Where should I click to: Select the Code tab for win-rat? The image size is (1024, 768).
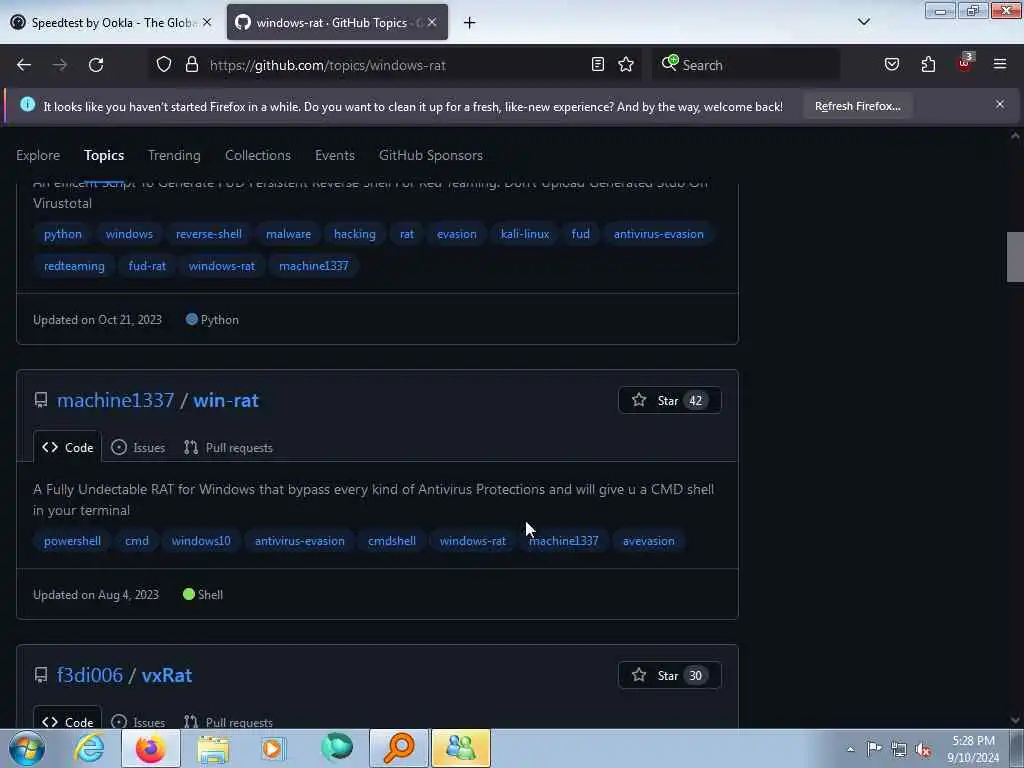pyautogui.click(x=68, y=447)
